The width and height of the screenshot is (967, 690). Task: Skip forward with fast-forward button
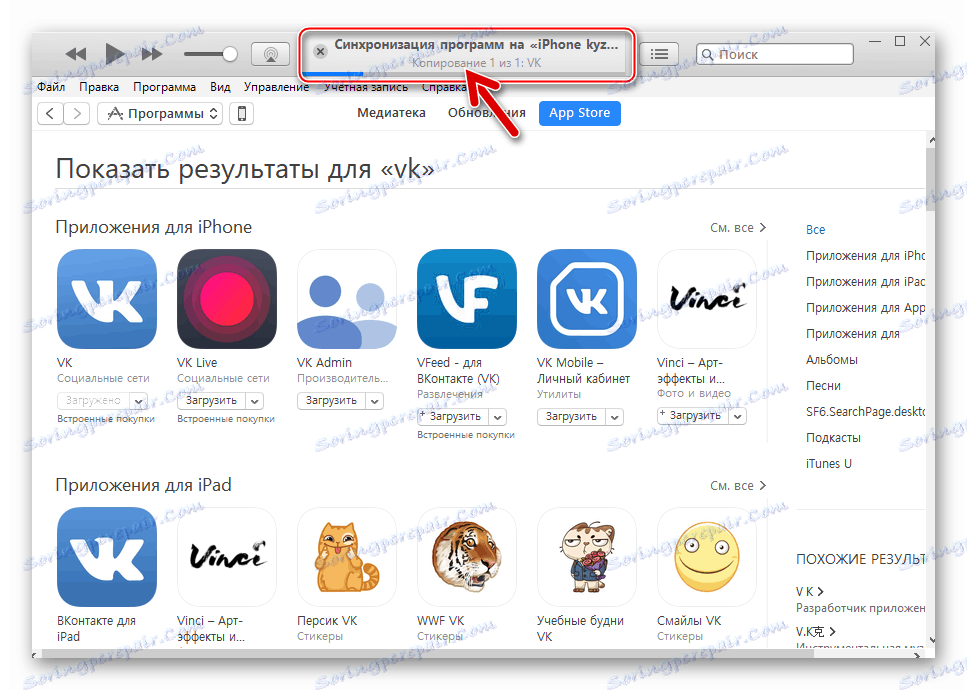point(152,54)
